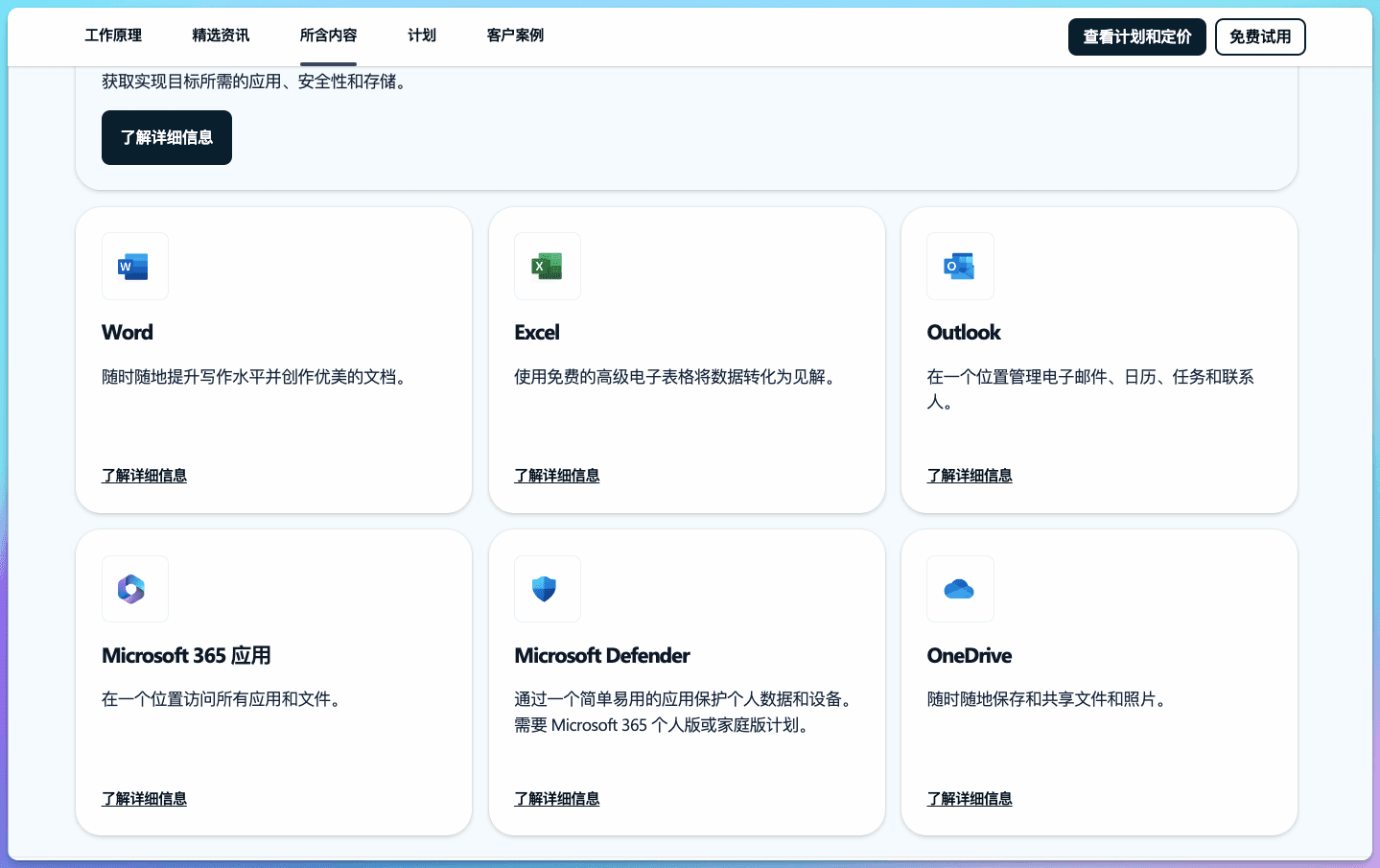
Task: Open 了解详细信息 link in Excel card
Action: point(557,476)
